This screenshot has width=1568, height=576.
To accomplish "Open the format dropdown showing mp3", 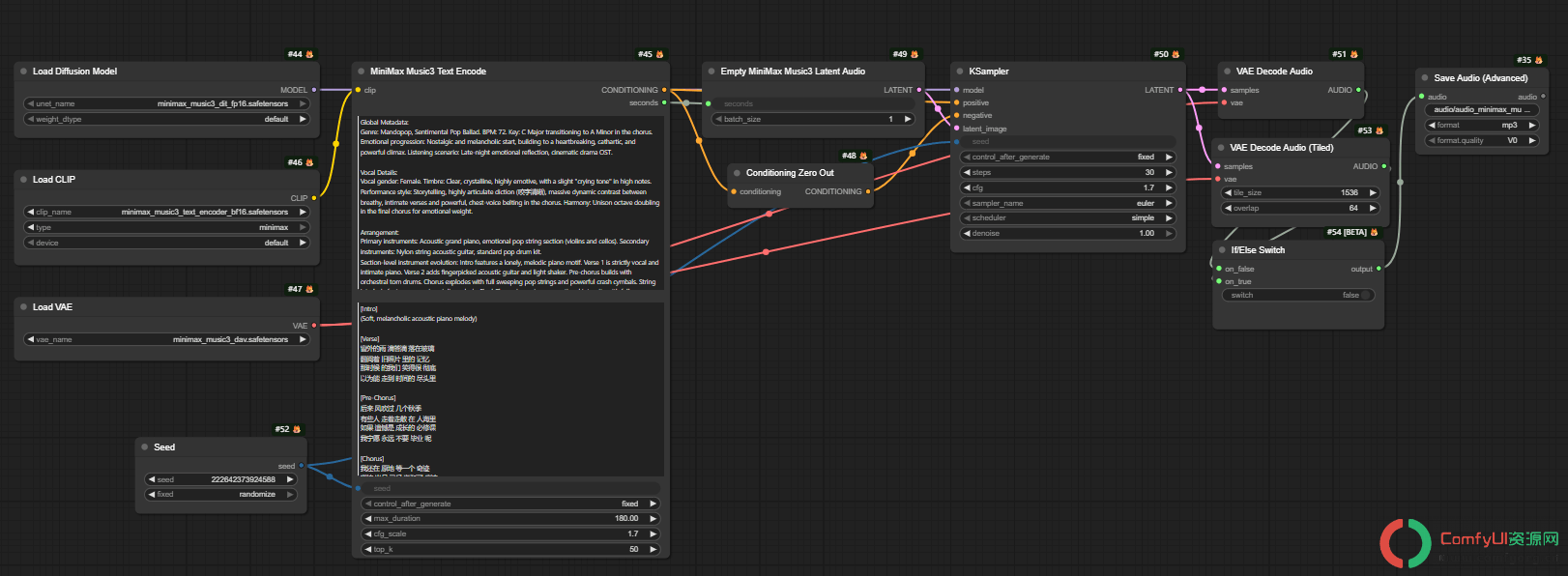I will (x=1482, y=125).
